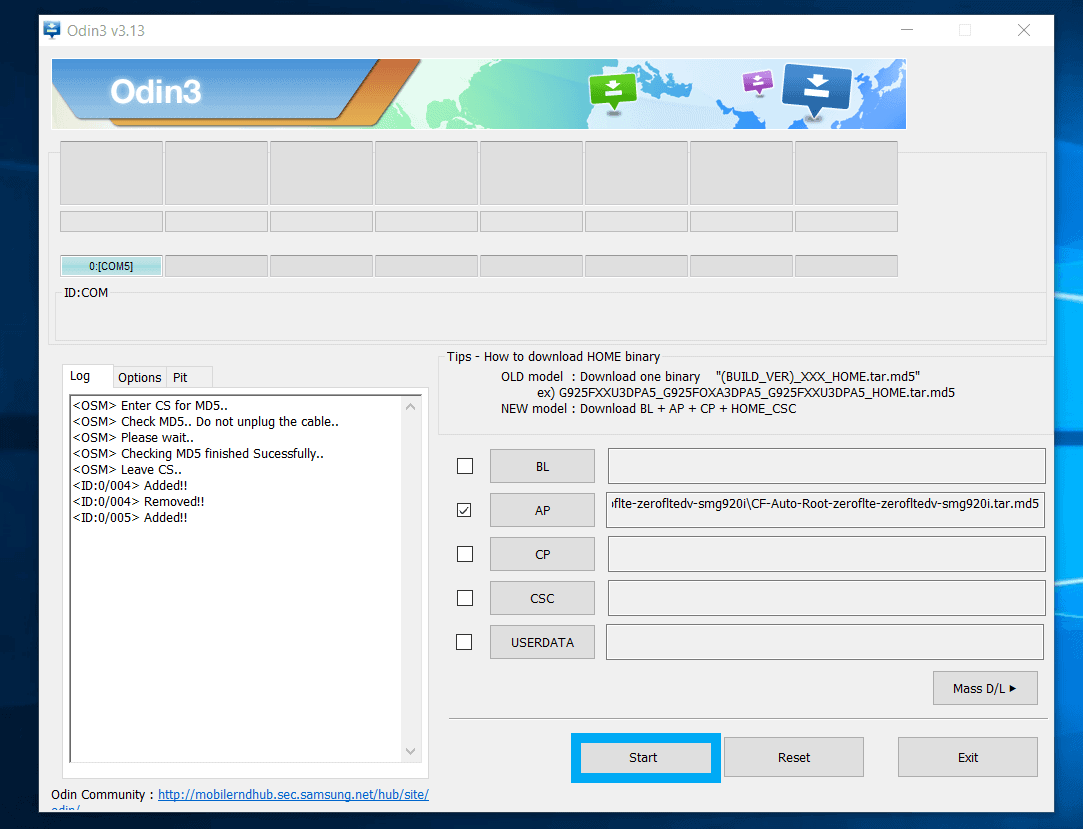Click the 'Tips - How to download HOME binary' heading
1083x829 pixels.
click(x=553, y=356)
